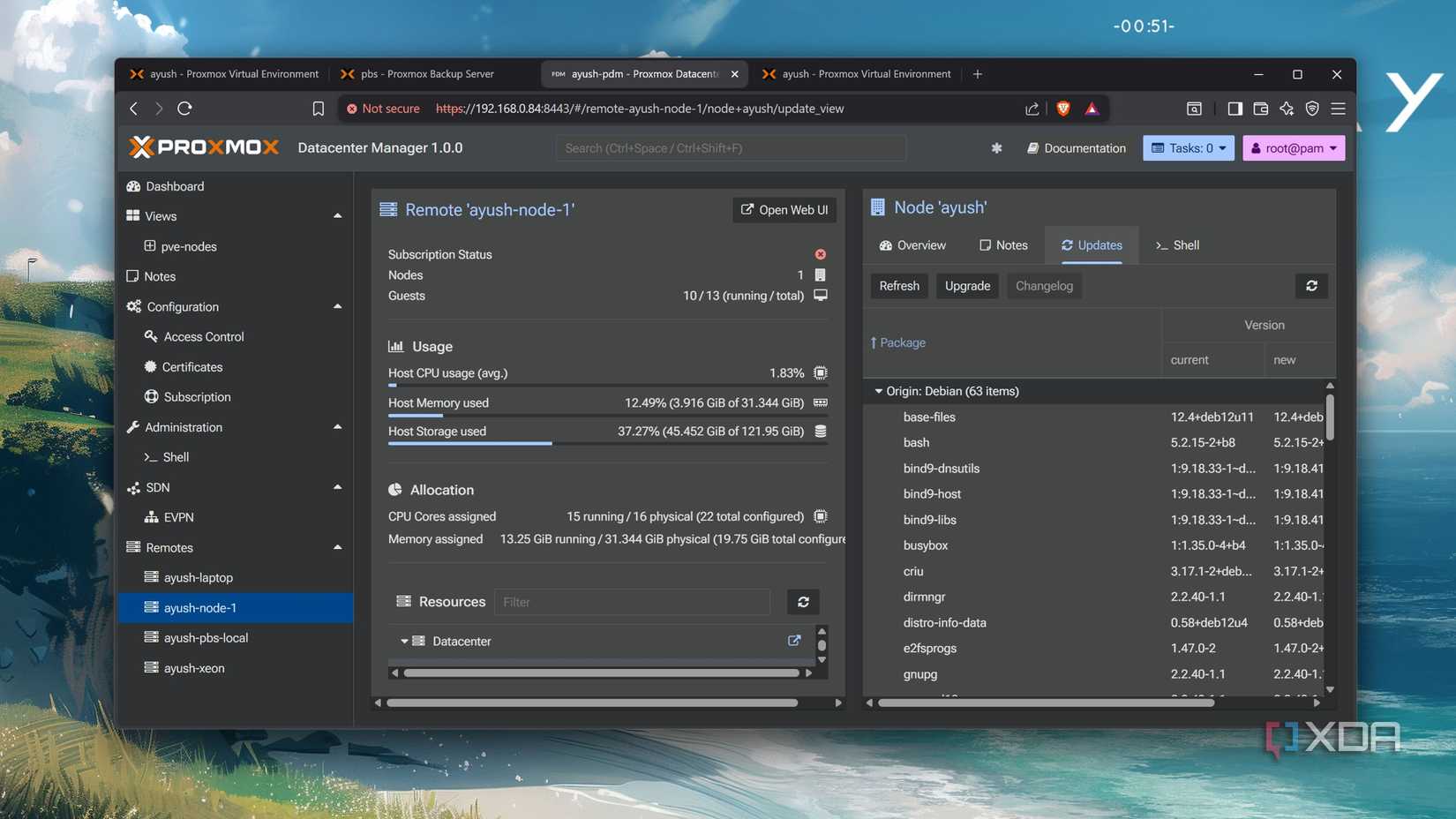Click the storage icon beside Host Storage used
The image size is (1456, 819).
(x=820, y=432)
